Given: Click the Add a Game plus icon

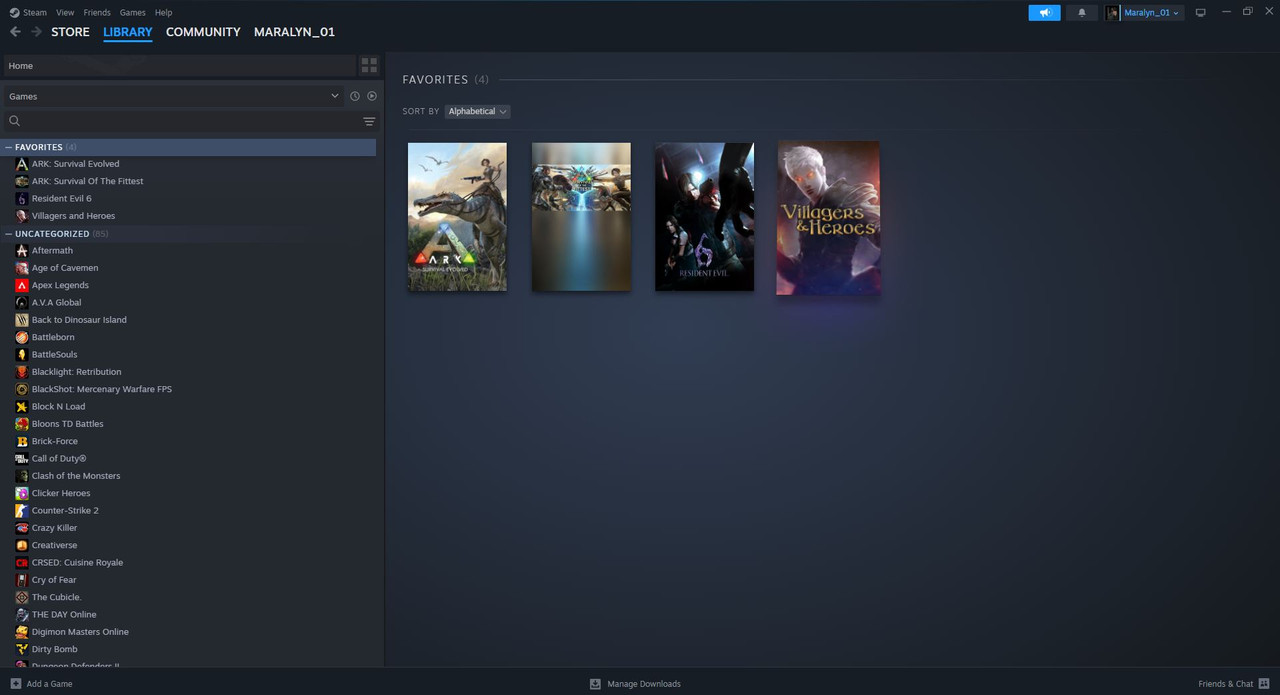Looking at the screenshot, I should pos(15,684).
